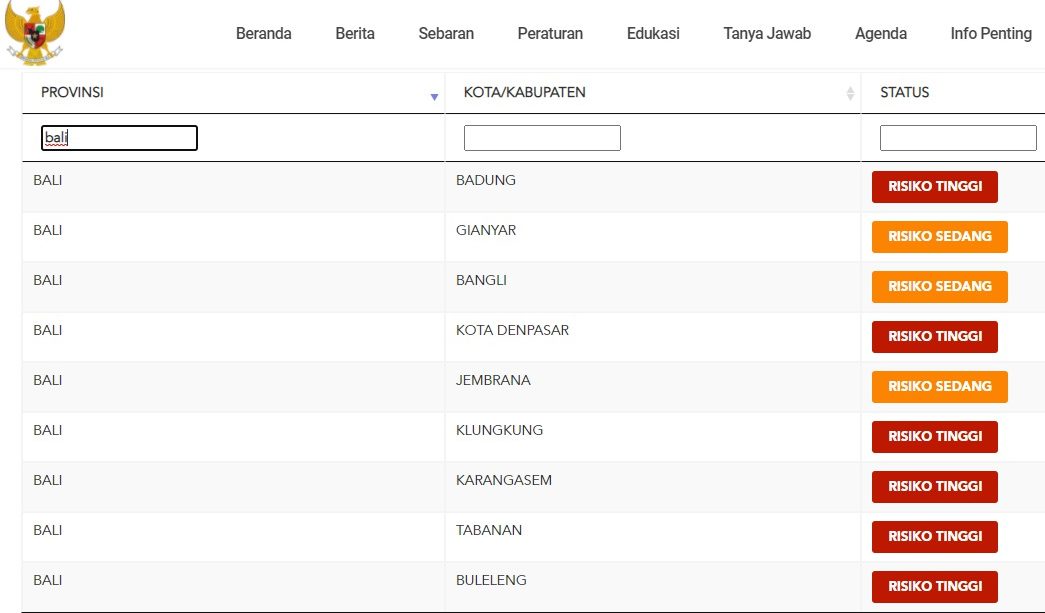Open the Beranda menu item
Image resolution: width=1045 pixels, height=613 pixels.
(264, 34)
